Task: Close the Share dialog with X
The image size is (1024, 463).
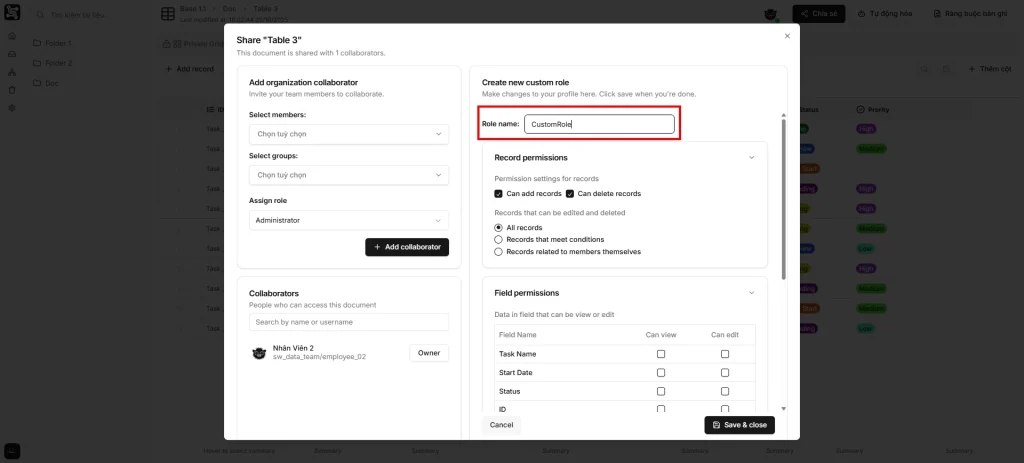Action: click(787, 36)
